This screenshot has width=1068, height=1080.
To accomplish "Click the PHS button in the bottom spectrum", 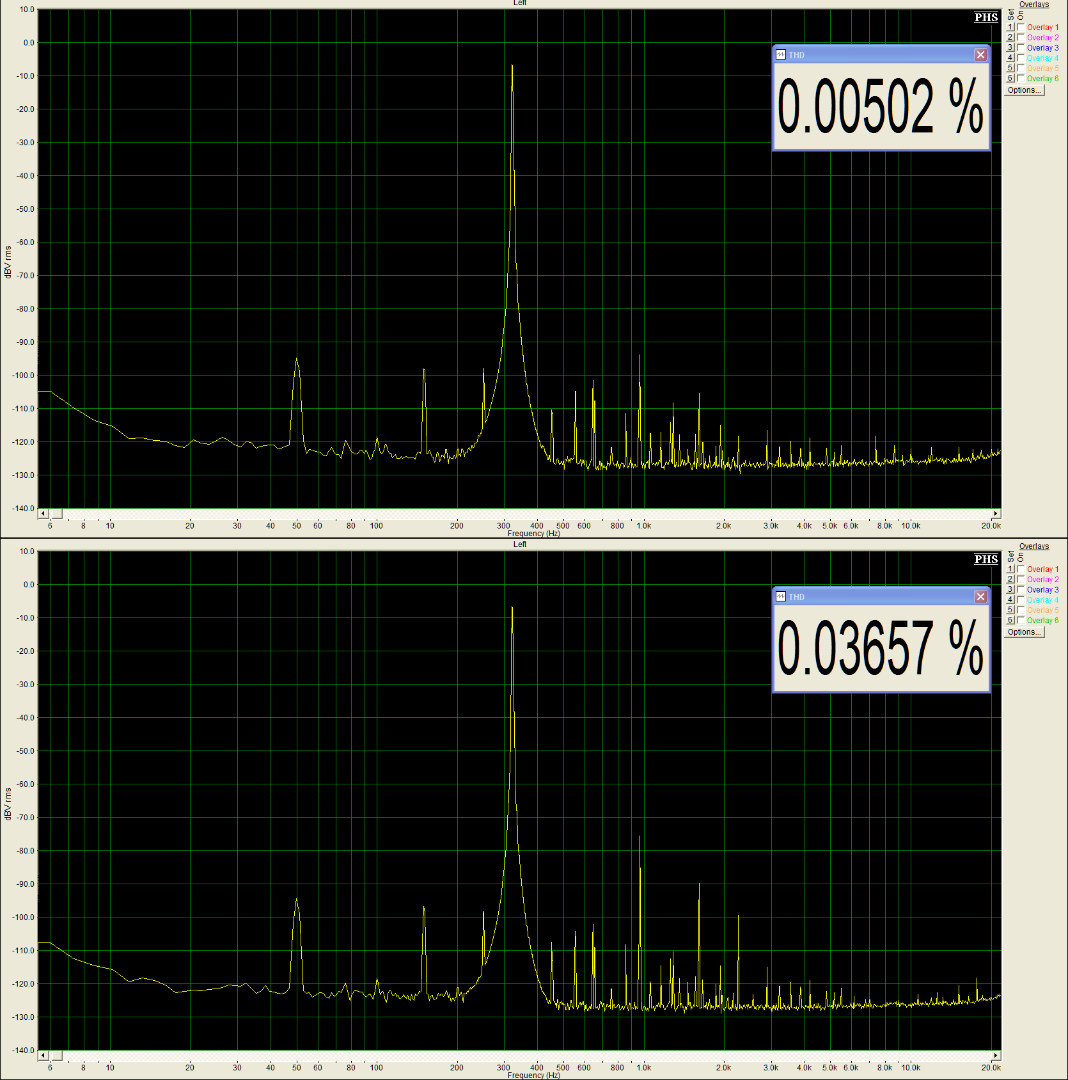I will pyautogui.click(x=986, y=559).
